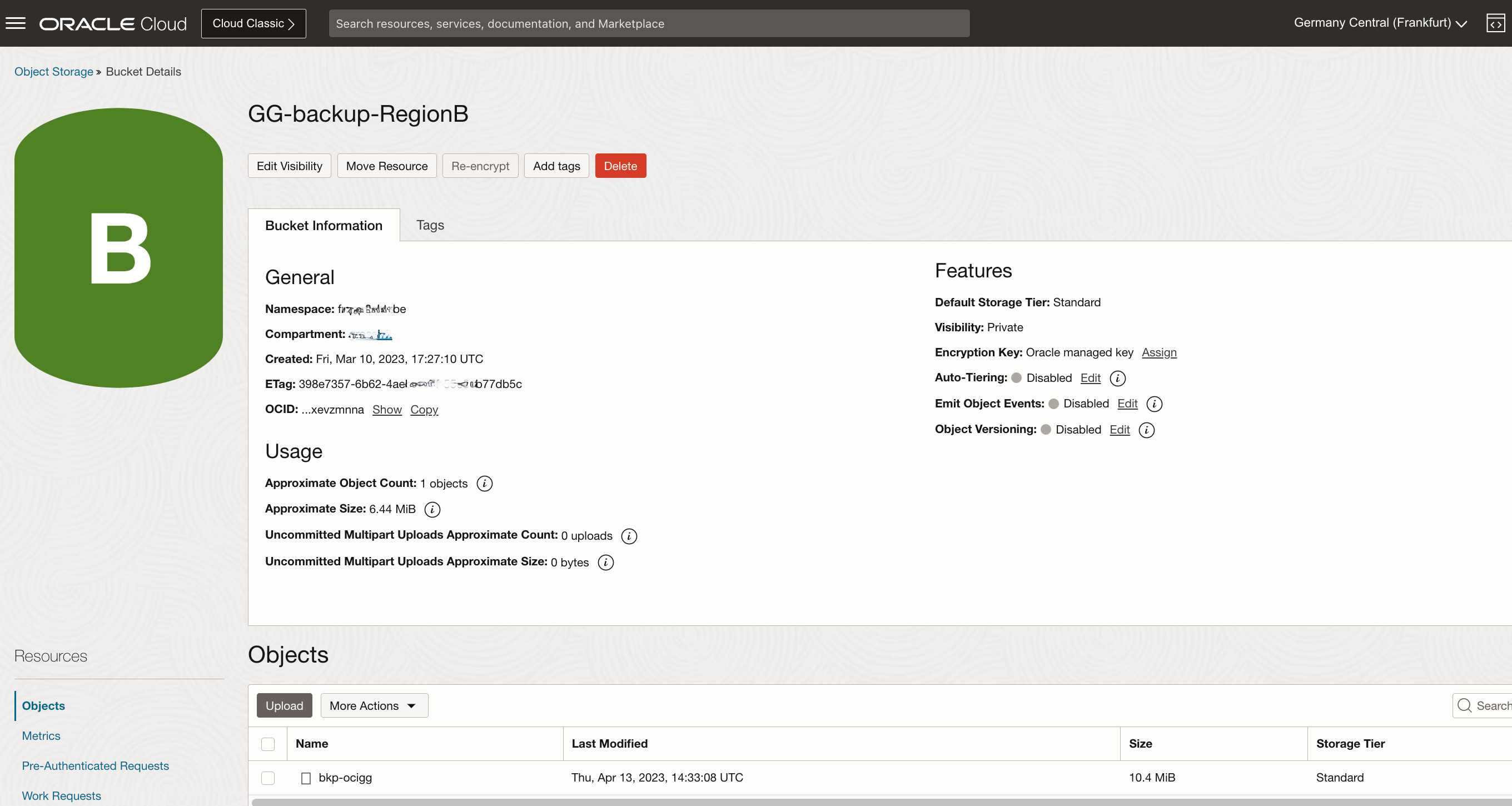This screenshot has width=1512, height=806.
Task: Click the red Delete button
Action: (620, 166)
